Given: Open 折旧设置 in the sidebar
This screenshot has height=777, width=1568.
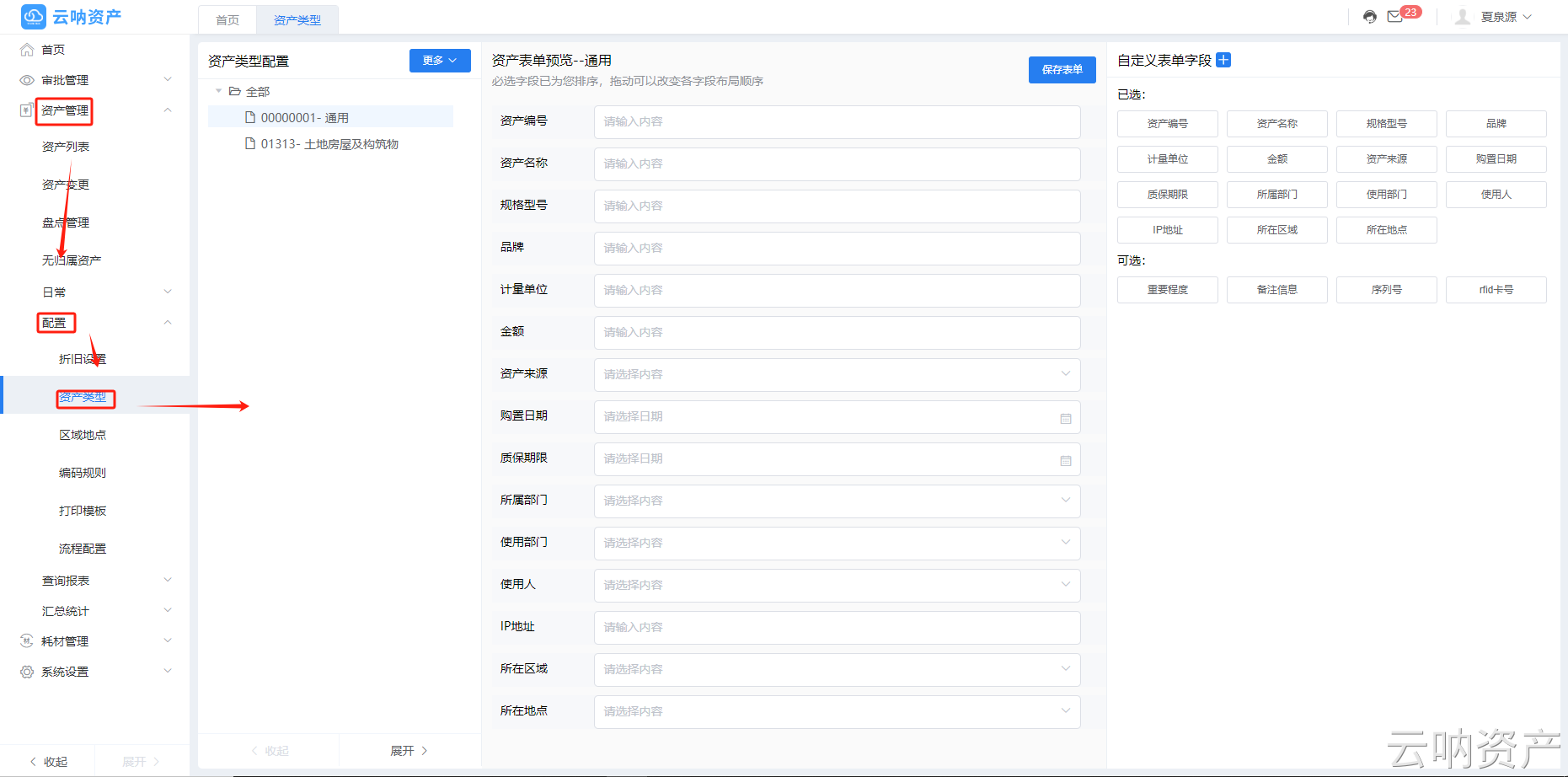Looking at the screenshot, I should [83, 359].
